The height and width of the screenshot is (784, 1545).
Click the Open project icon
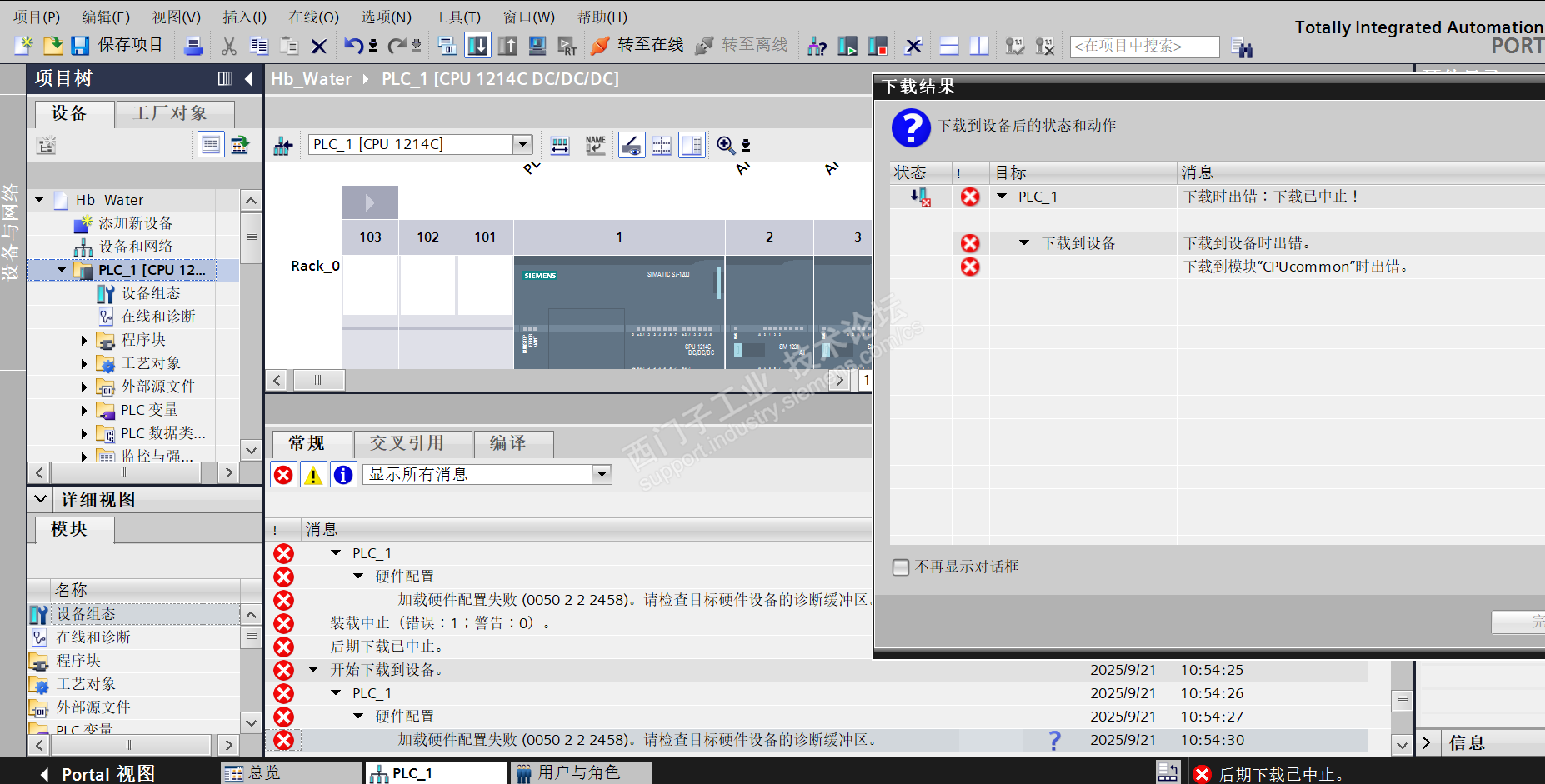click(52, 45)
